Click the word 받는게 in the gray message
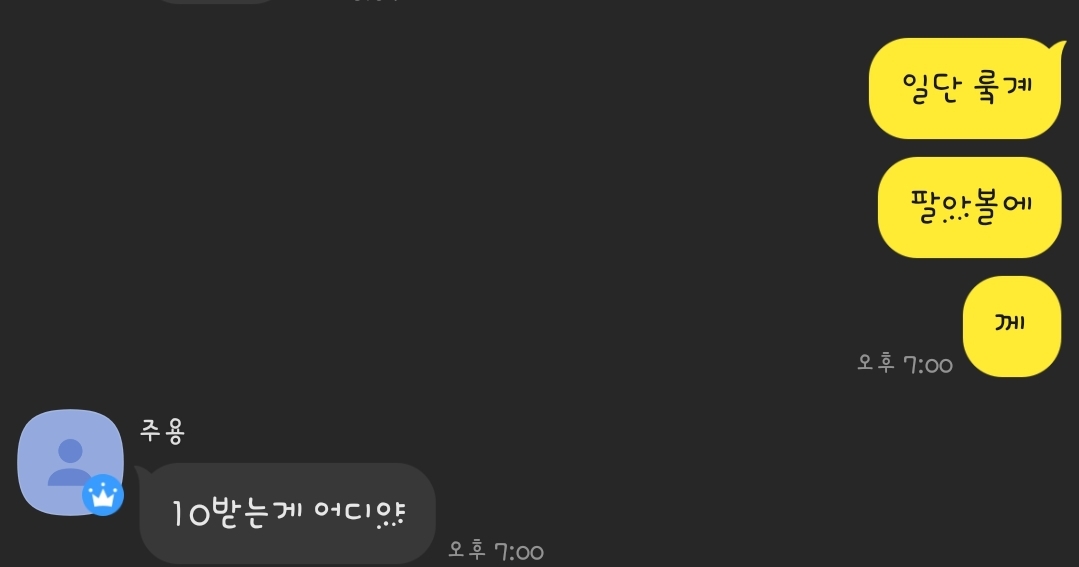The image size is (1079, 567). pos(257,513)
